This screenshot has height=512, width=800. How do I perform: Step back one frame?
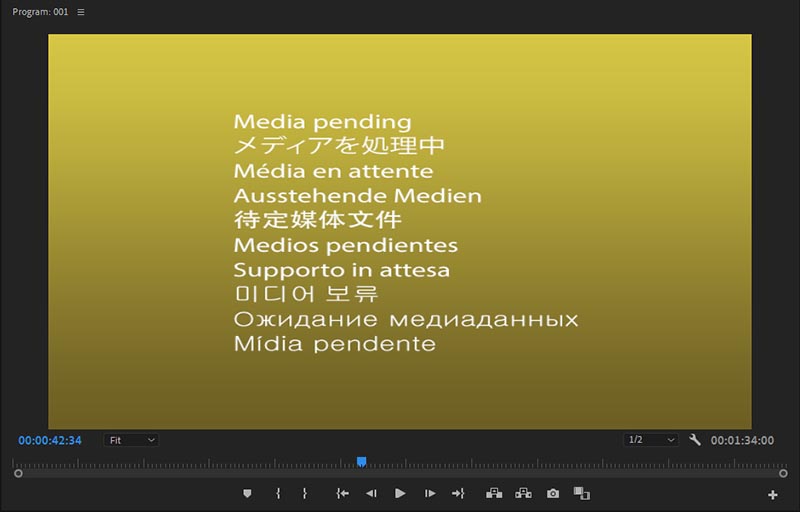(371, 493)
